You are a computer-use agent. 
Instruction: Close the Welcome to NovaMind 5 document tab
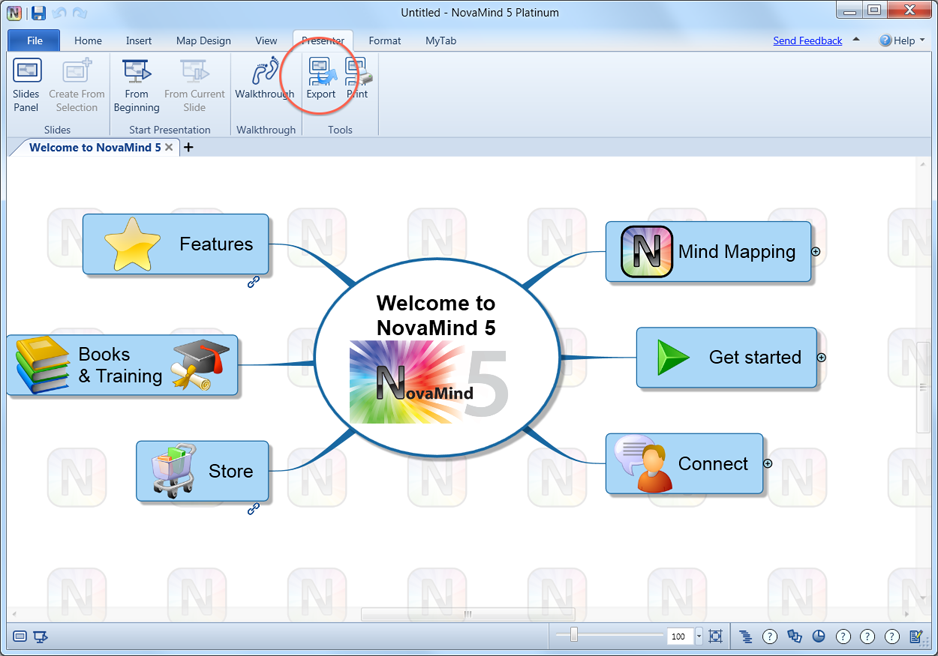[x=169, y=147]
